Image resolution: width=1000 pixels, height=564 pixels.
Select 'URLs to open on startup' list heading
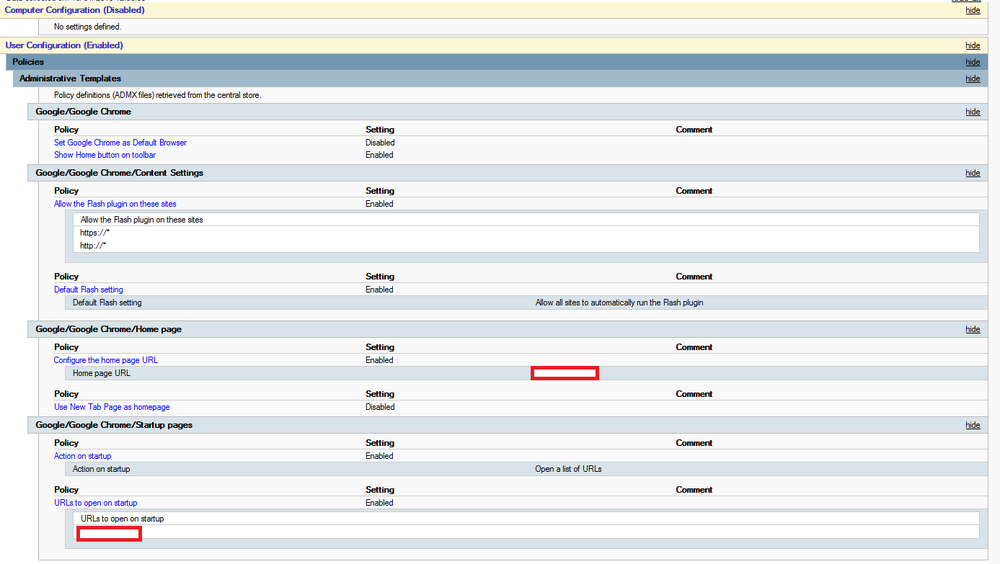click(x=122, y=519)
